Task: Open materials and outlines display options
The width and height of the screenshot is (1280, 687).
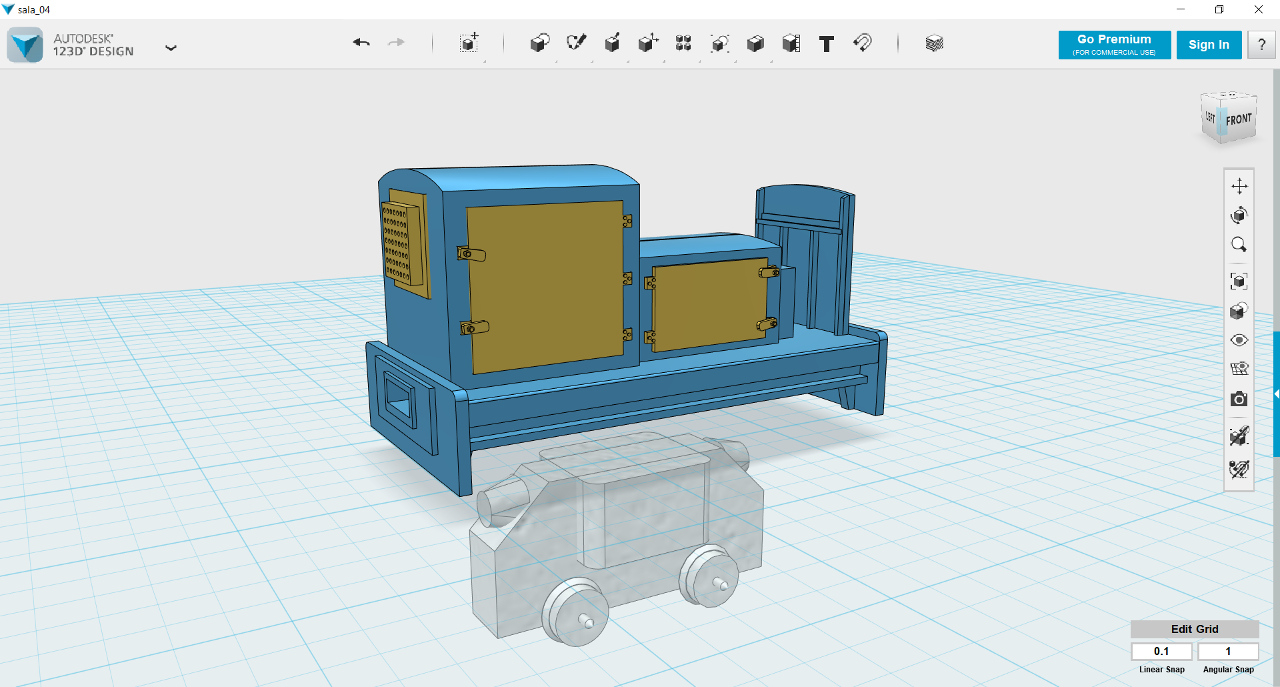Action: 1239,311
